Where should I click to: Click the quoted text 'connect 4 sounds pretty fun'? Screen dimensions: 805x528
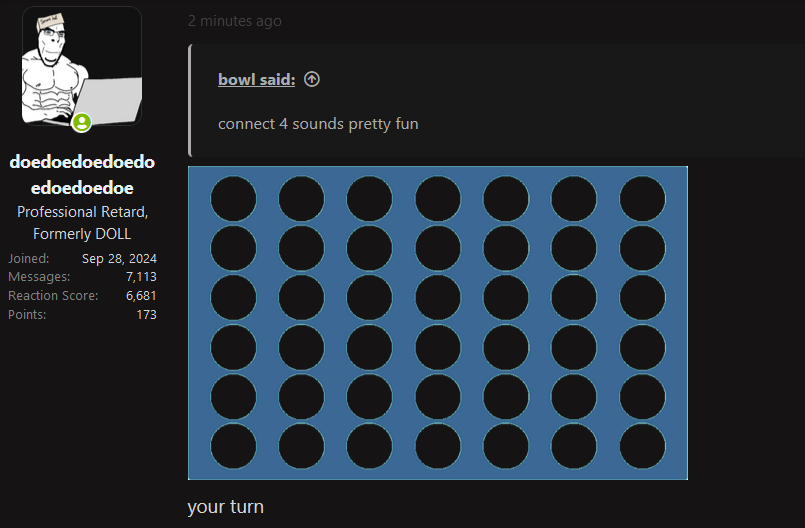(x=318, y=124)
